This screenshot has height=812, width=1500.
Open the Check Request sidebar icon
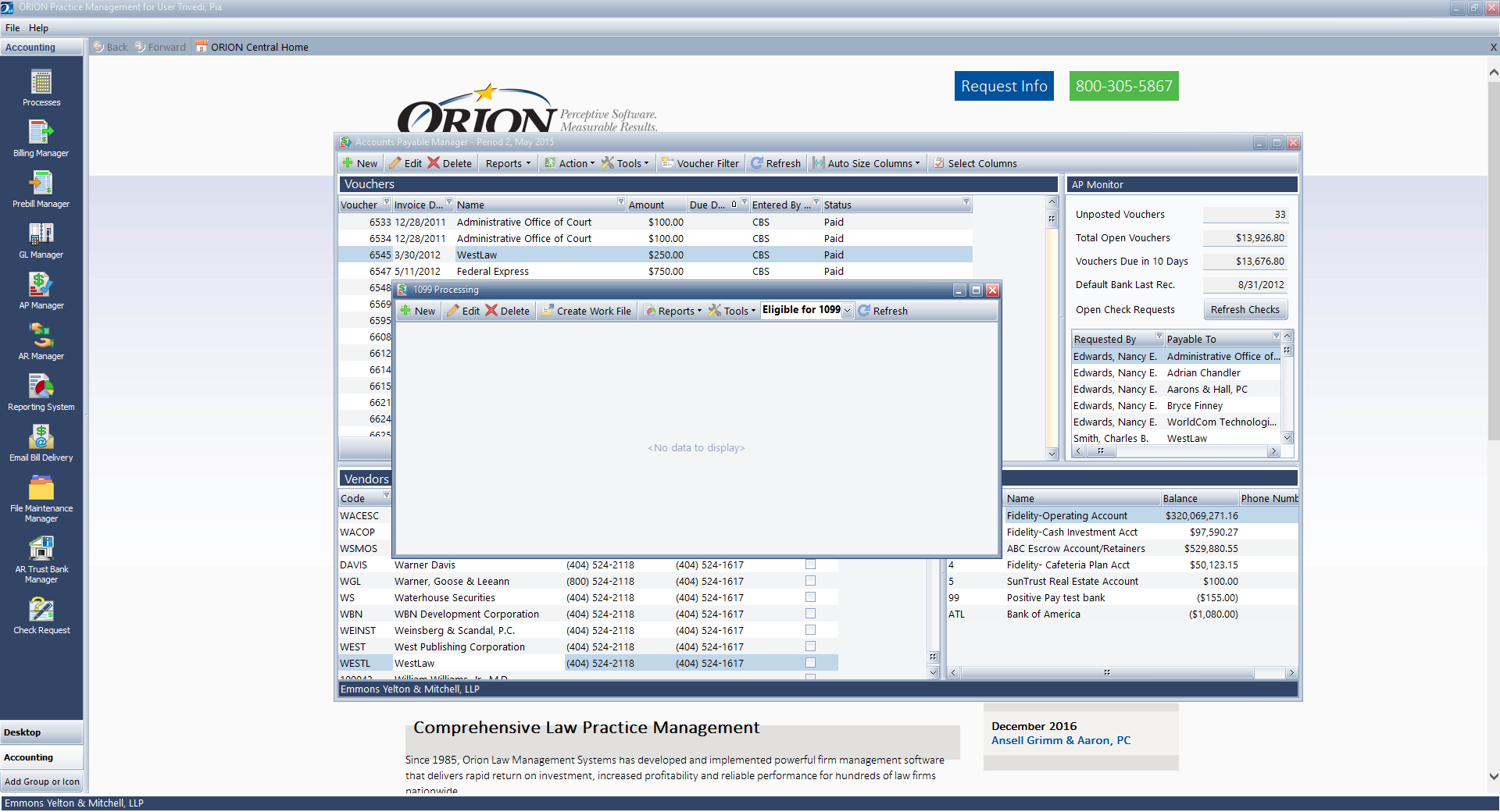[41, 615]
